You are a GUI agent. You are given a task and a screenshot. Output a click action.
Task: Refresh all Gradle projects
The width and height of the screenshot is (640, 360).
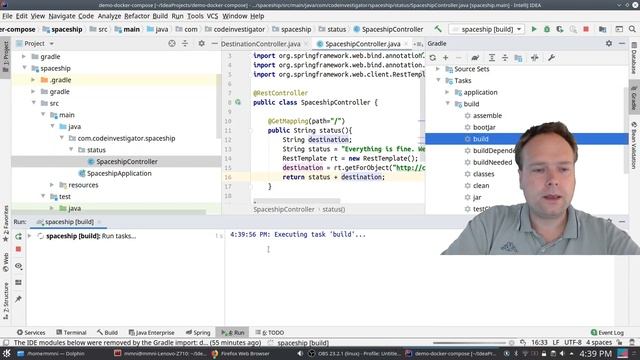click(x=433, y=58)
